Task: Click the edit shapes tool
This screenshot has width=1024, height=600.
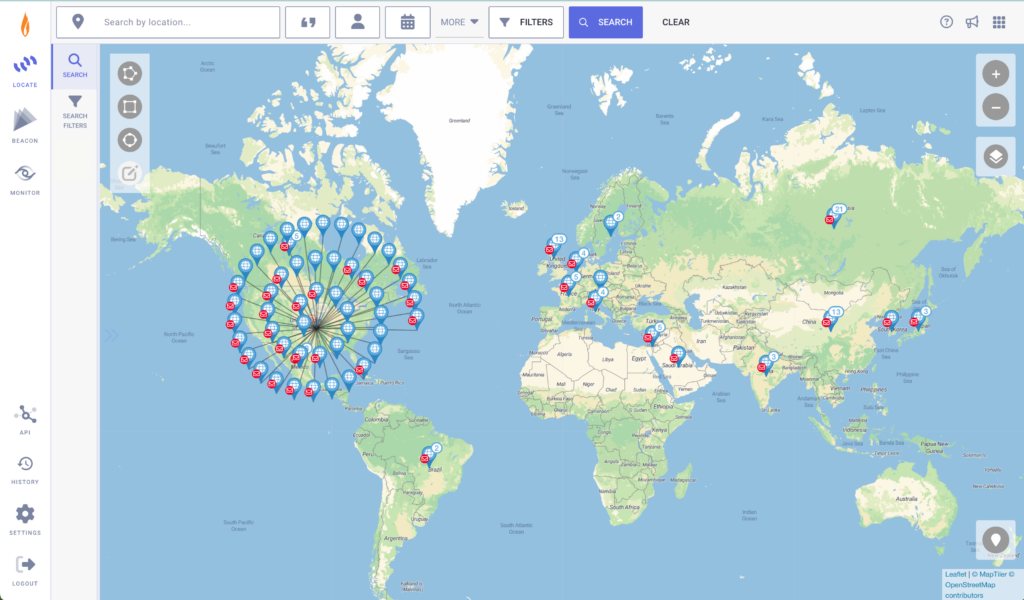Action: coord(129,173)
